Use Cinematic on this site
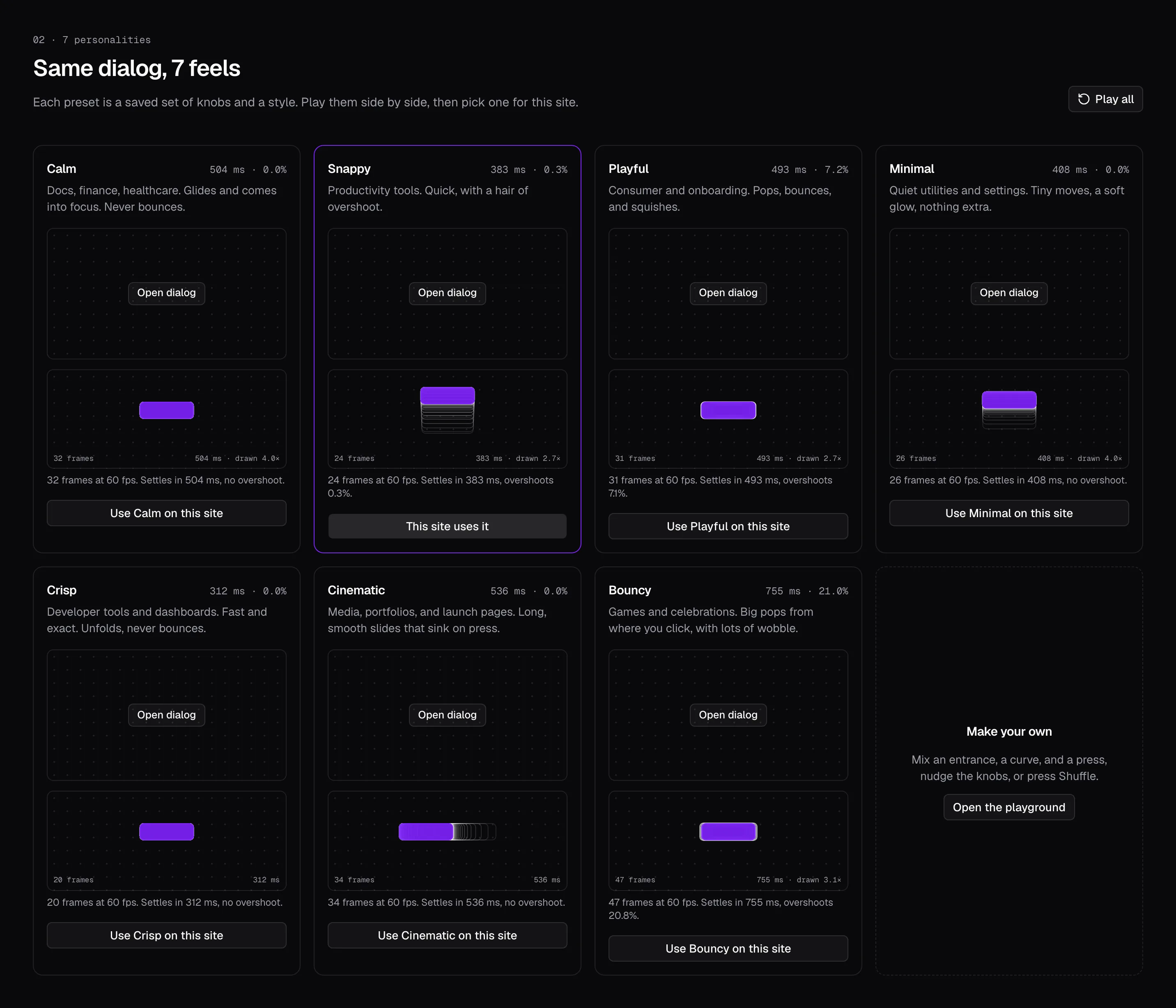The image size is (1176, 1008). pyautogui.click(x=447, y=935)
